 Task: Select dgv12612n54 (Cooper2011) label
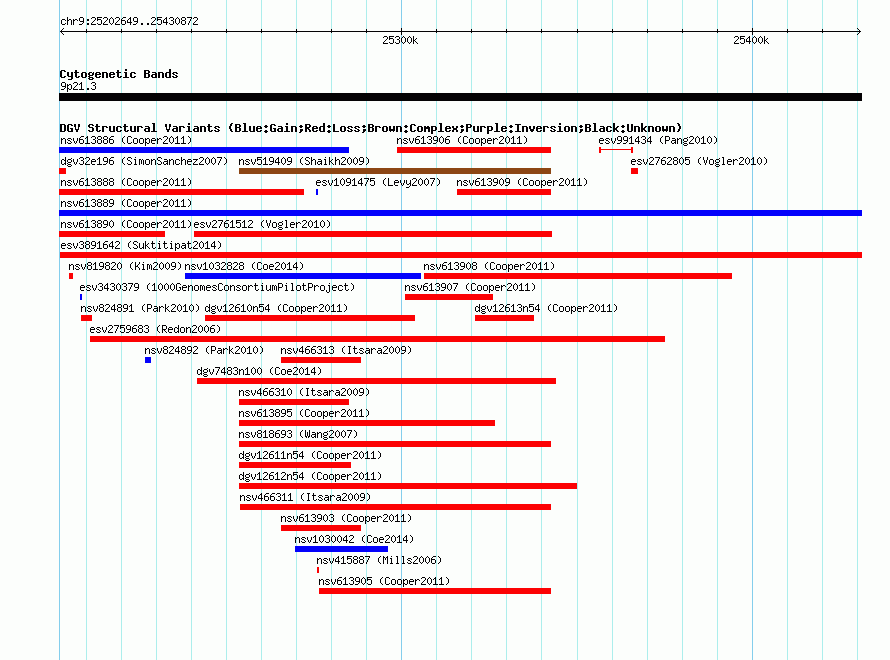[x=310, y=476]
